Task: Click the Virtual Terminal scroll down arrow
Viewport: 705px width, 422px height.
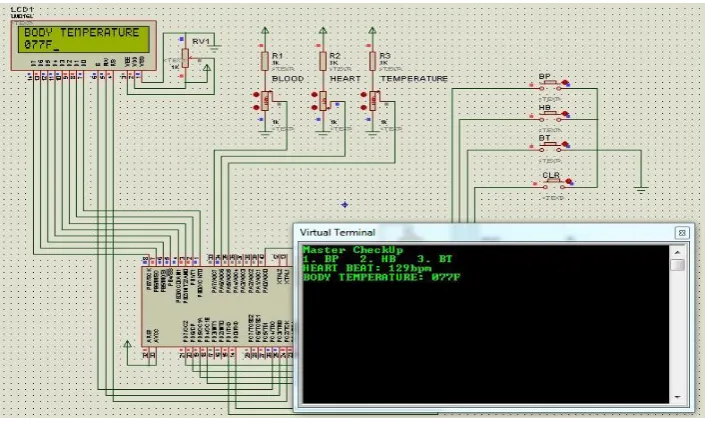Action: (678, 397)
